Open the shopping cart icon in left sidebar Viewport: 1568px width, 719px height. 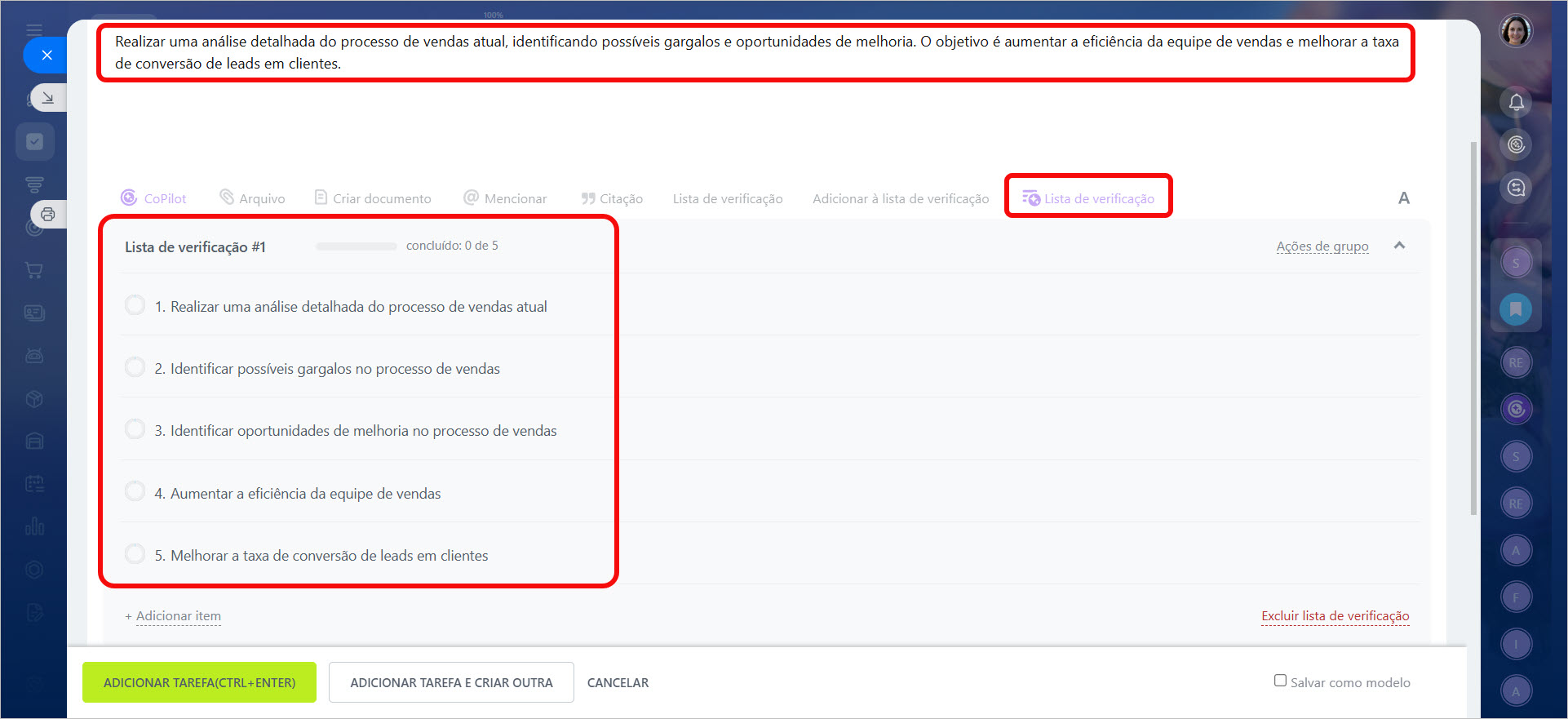tap(34, 270)
